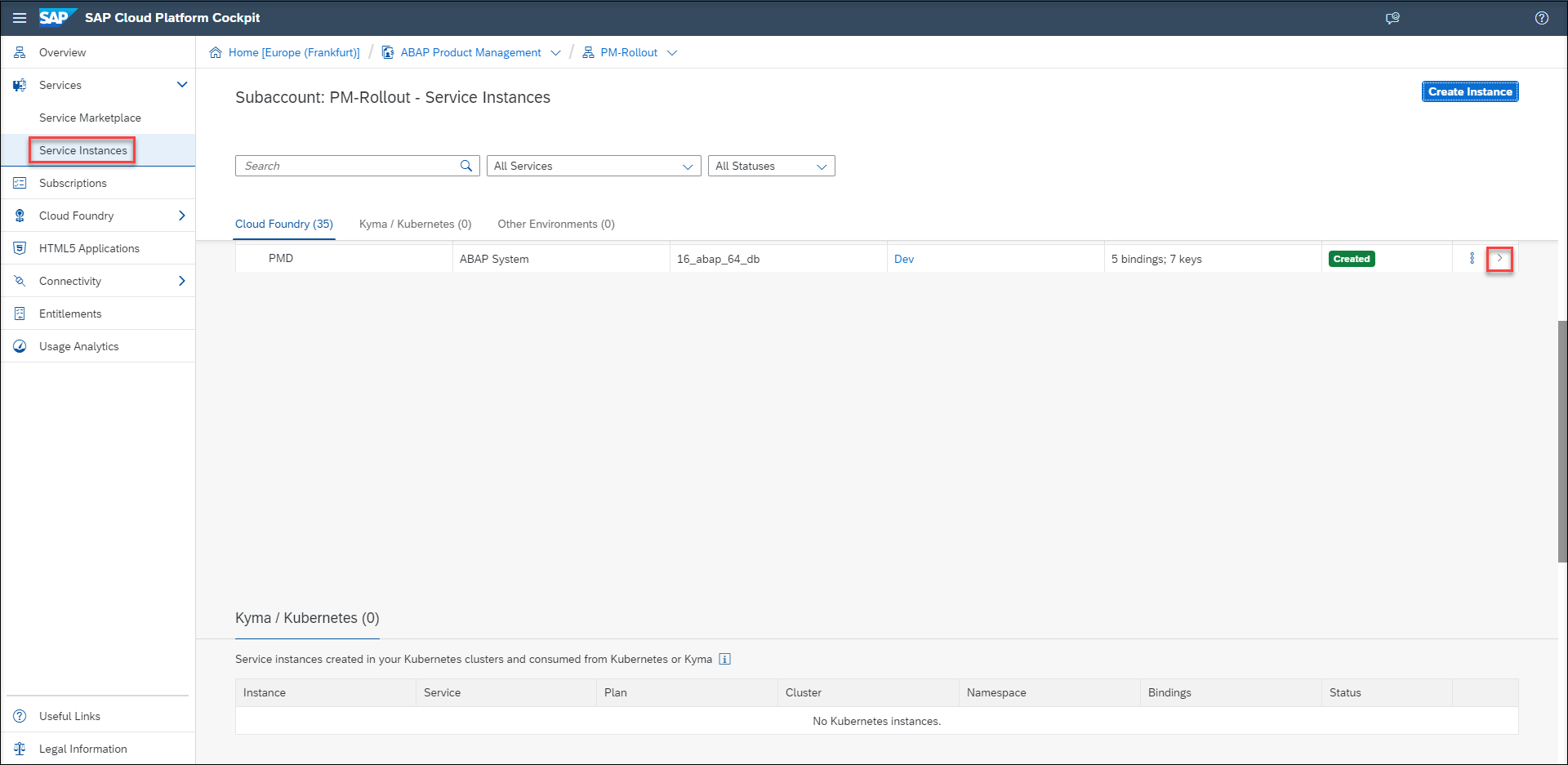
Task: Click the vertical page scrollbar
Action: pos(1562,441)
